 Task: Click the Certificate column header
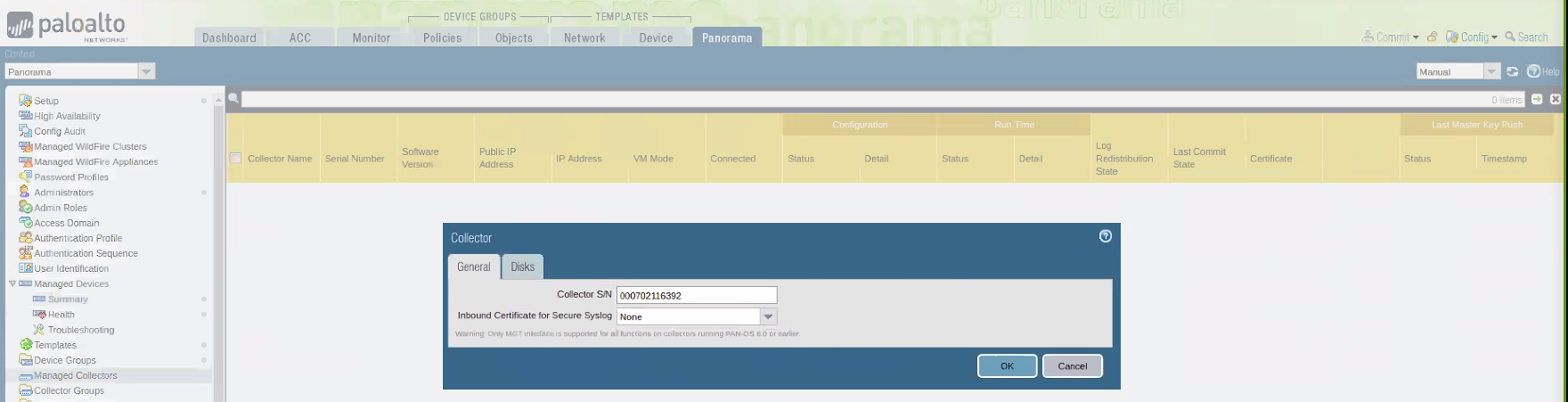point(1270,159)
